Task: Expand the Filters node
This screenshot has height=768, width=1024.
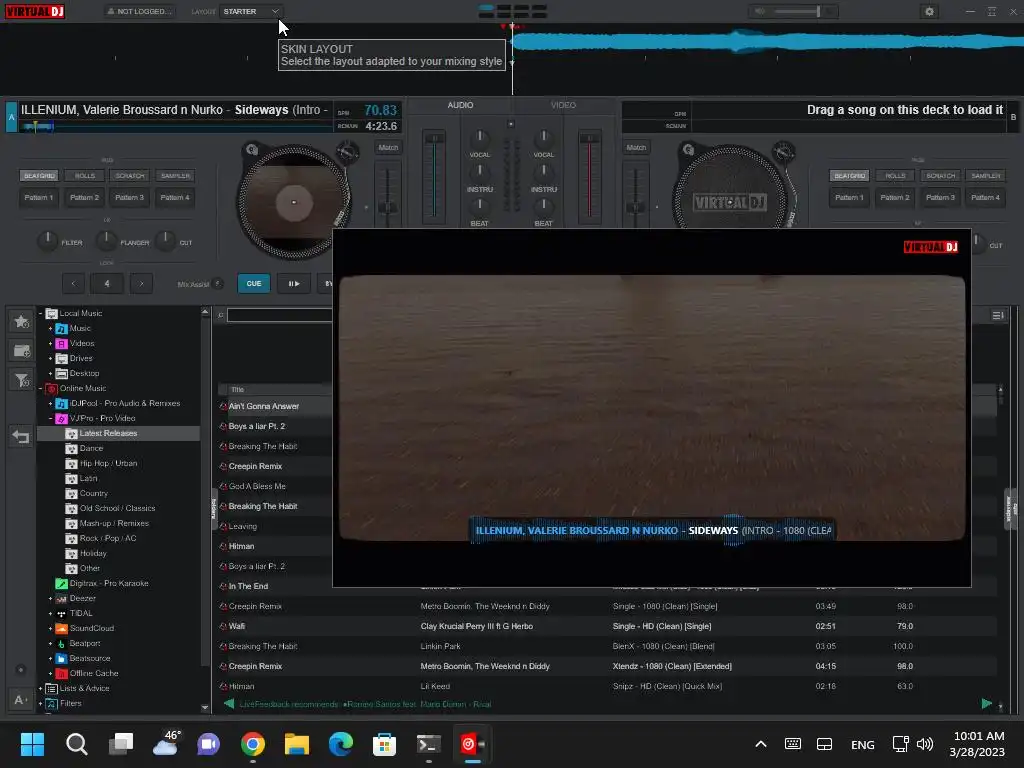Action: [40, 703]
